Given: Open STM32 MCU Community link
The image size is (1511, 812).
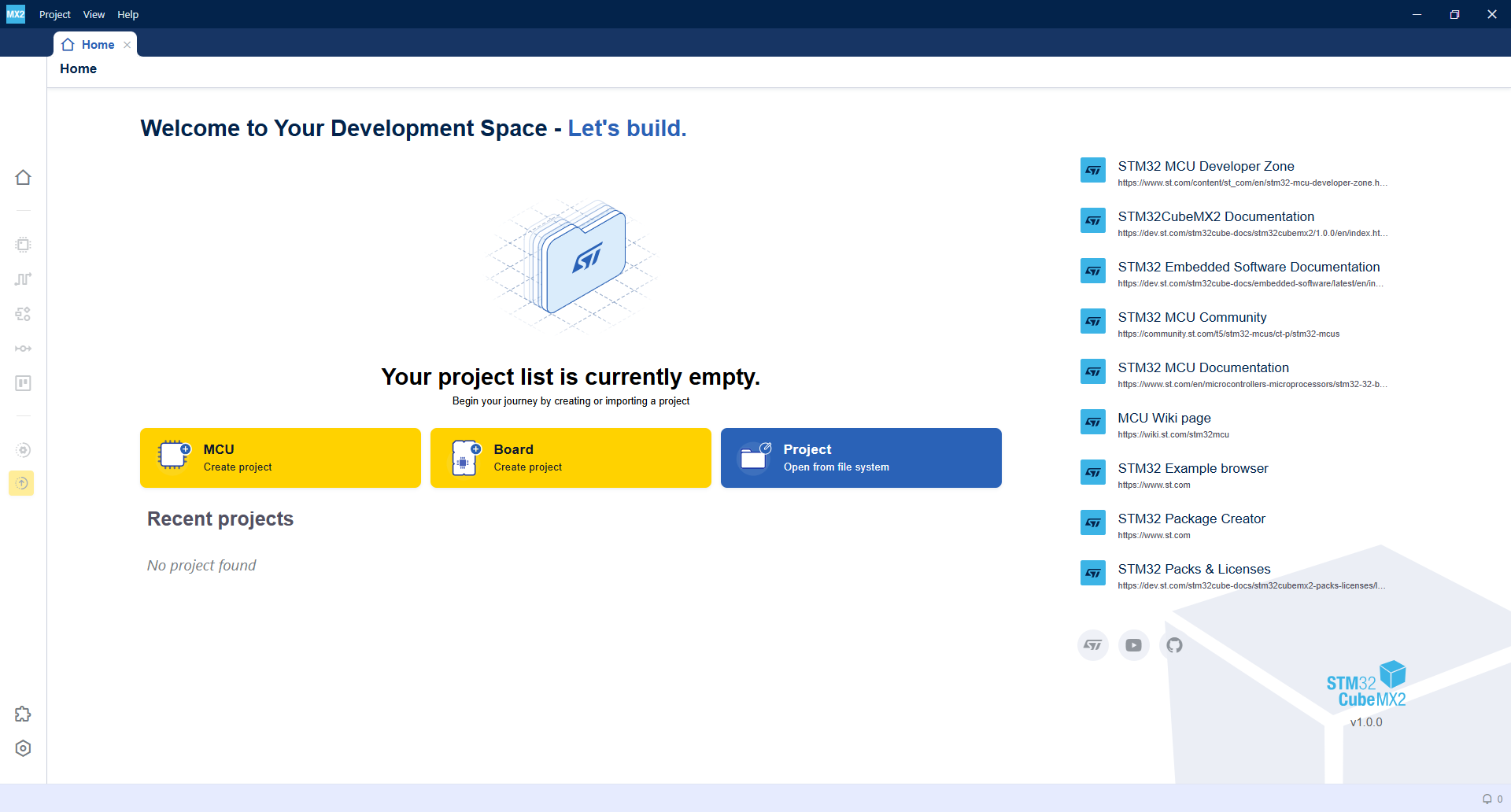Looking at the screenshot, I should click(1192, 317).
